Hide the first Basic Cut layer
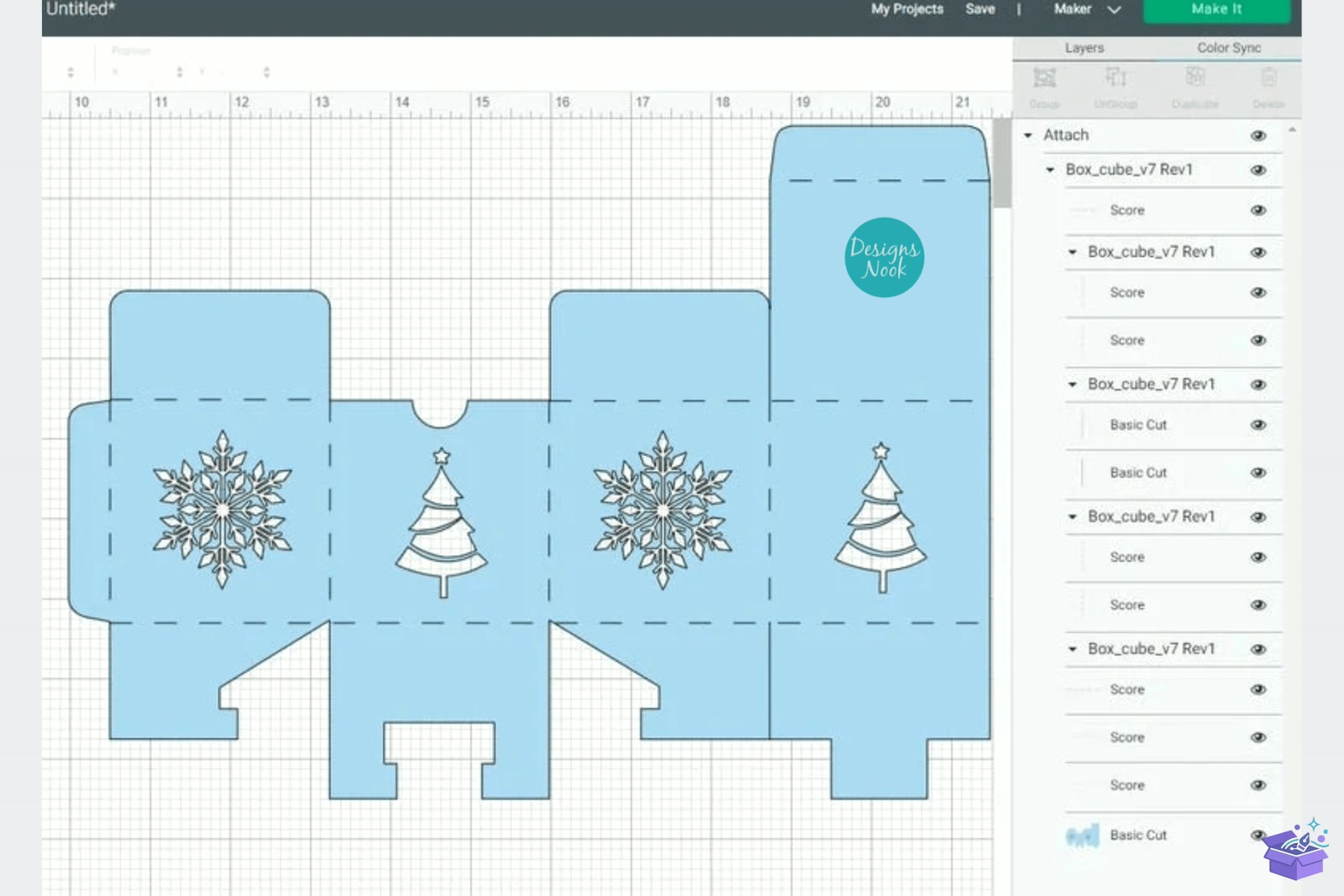Image resolution: width=1344 pixels, height=896 pixels. (x=1257, y=425)
